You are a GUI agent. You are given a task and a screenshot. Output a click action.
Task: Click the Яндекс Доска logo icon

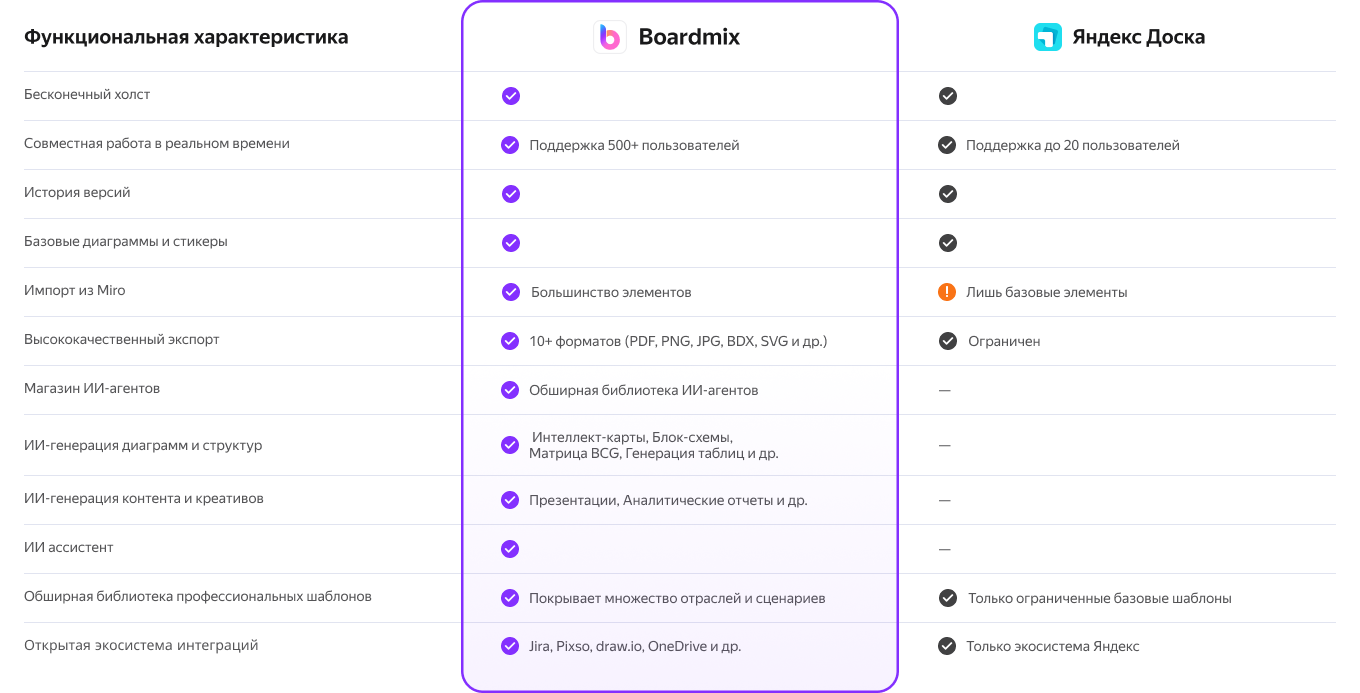tap(1047, 37)
